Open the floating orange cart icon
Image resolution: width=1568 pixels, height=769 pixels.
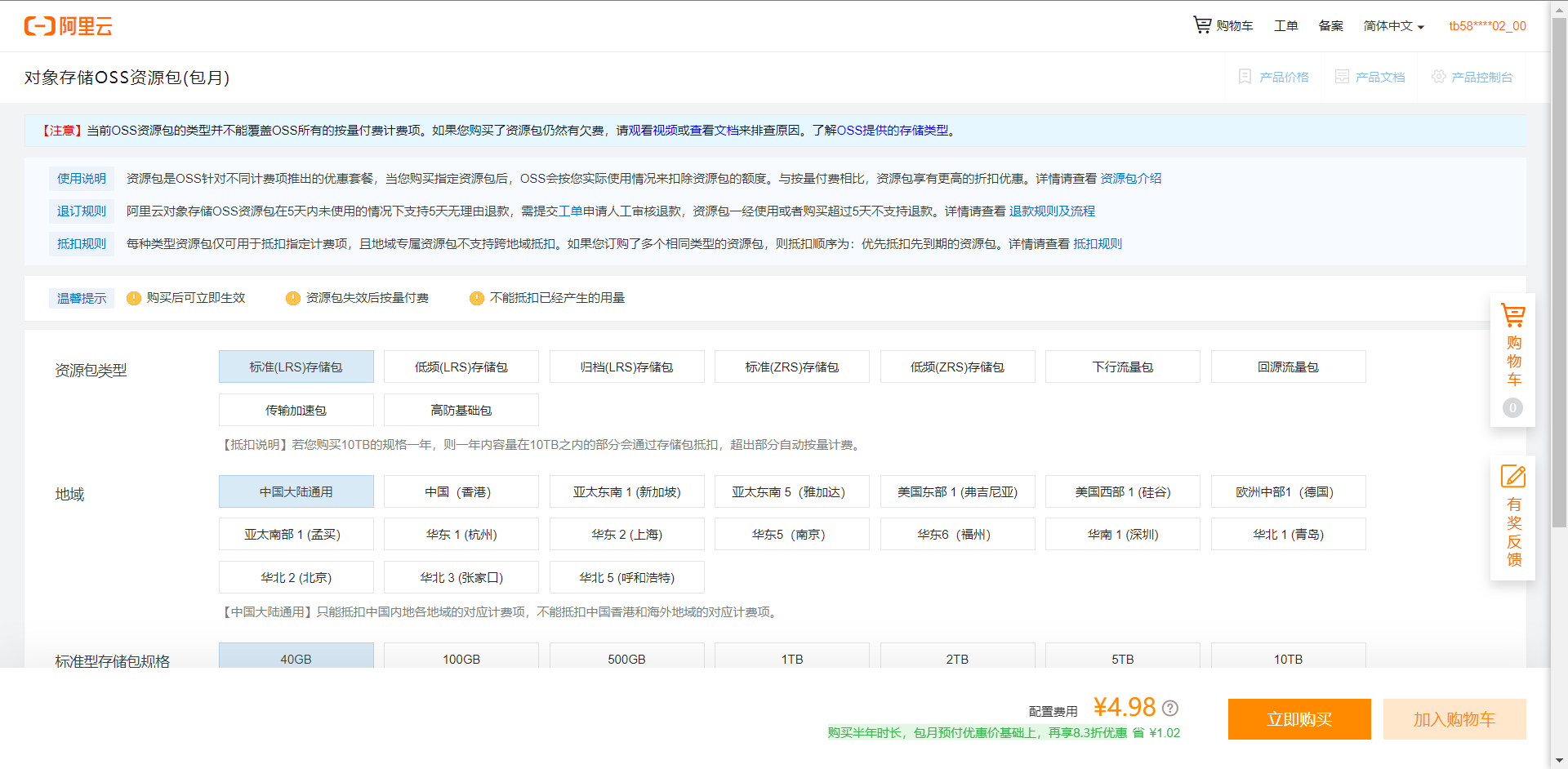tap(1512, 315)
